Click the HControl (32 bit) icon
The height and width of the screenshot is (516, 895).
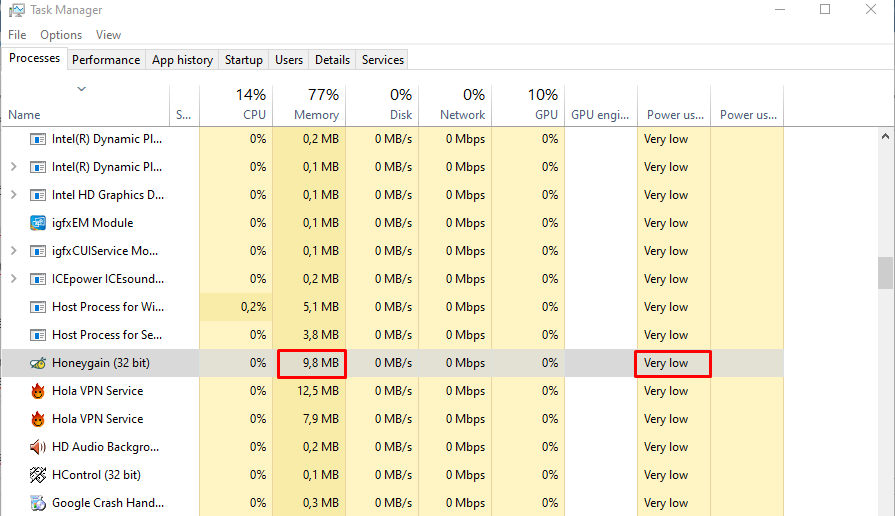click(x=38, y=475)
